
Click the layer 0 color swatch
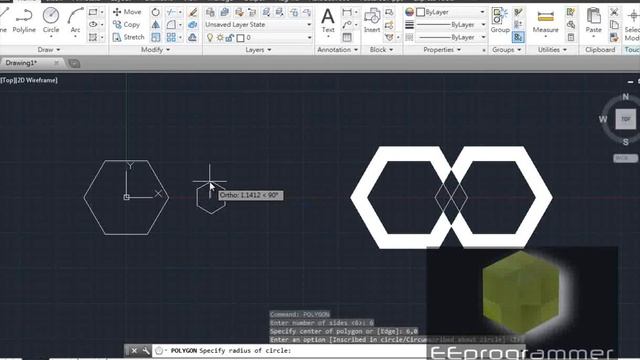coord(240,38)
